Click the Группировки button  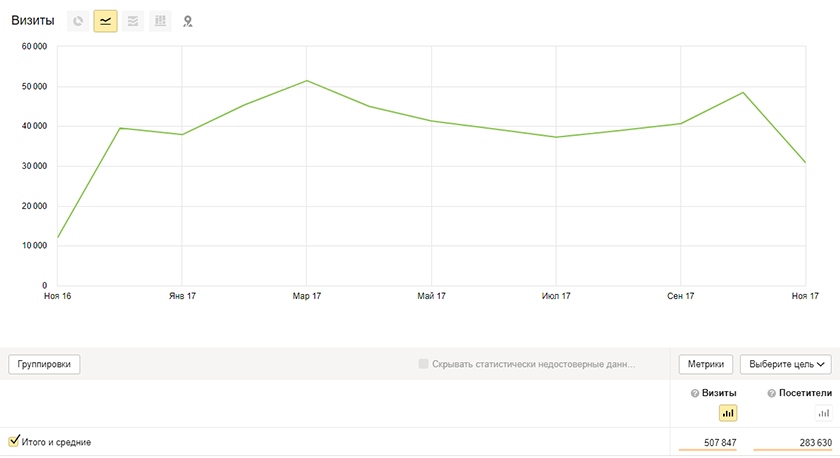pyautogui.click(x=44, y=364)
